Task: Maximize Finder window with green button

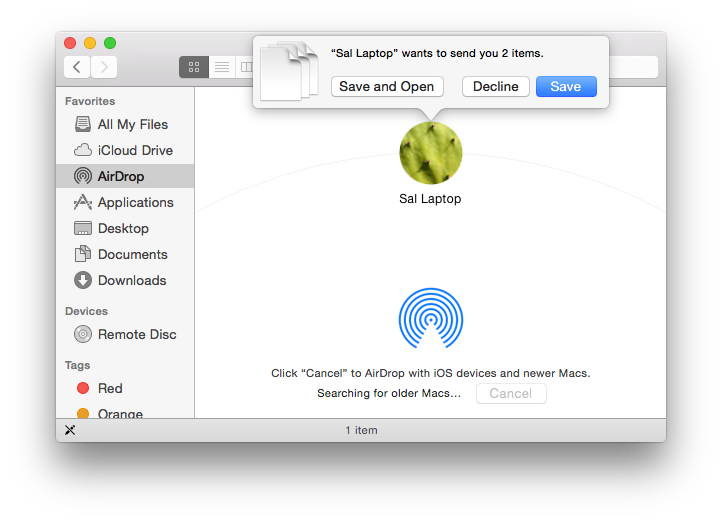Action: pos(110,43)
